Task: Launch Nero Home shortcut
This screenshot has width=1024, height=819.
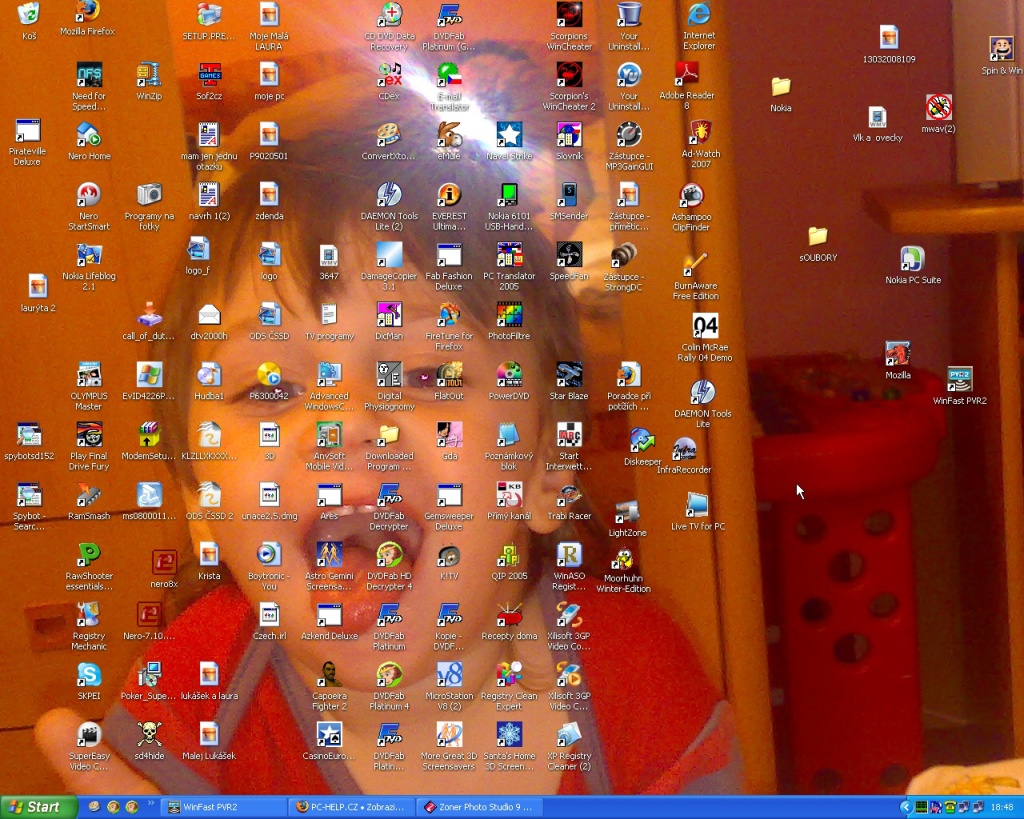Action: click(x=89, y=141)
